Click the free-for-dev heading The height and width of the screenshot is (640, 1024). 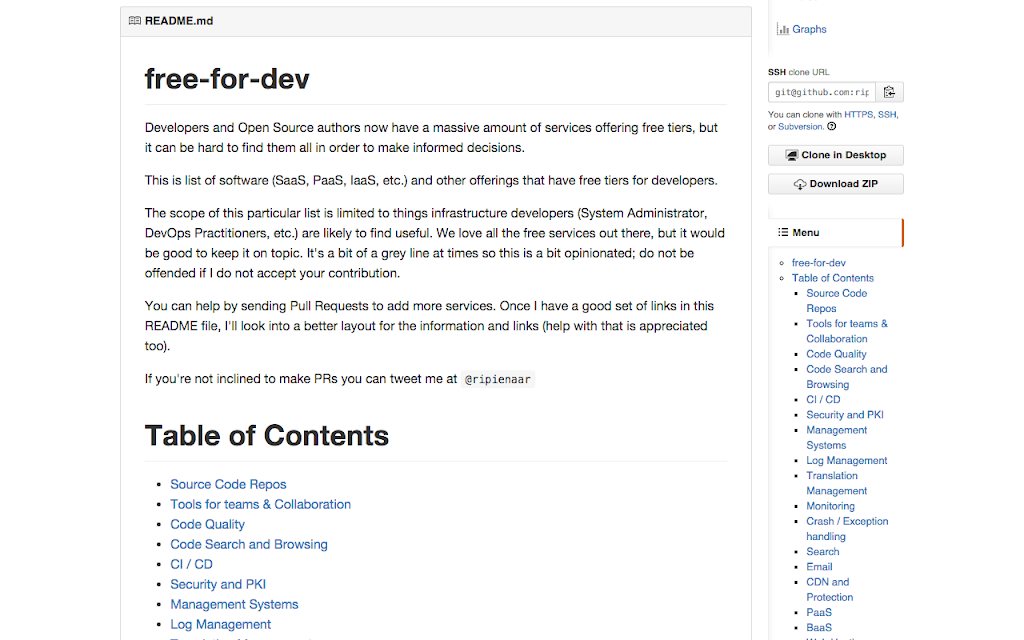[x=227, y=79]
